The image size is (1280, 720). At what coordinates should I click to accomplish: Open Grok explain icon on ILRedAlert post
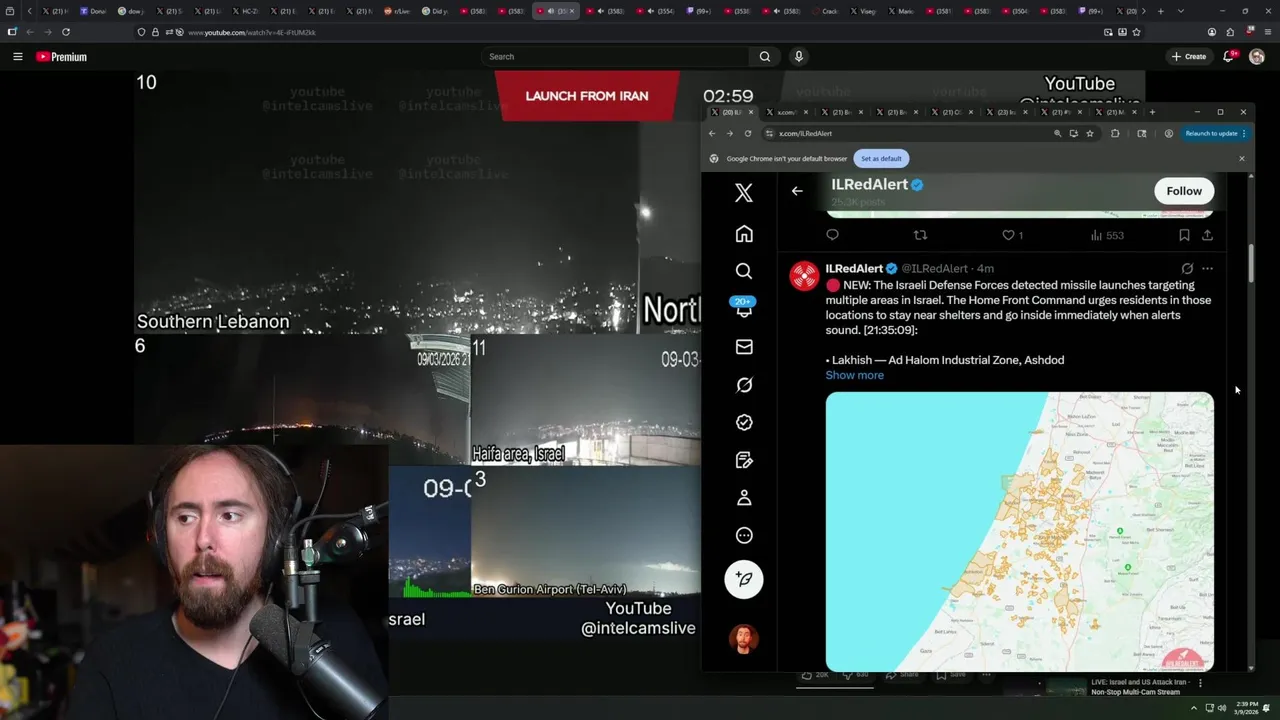point(1187,269)
